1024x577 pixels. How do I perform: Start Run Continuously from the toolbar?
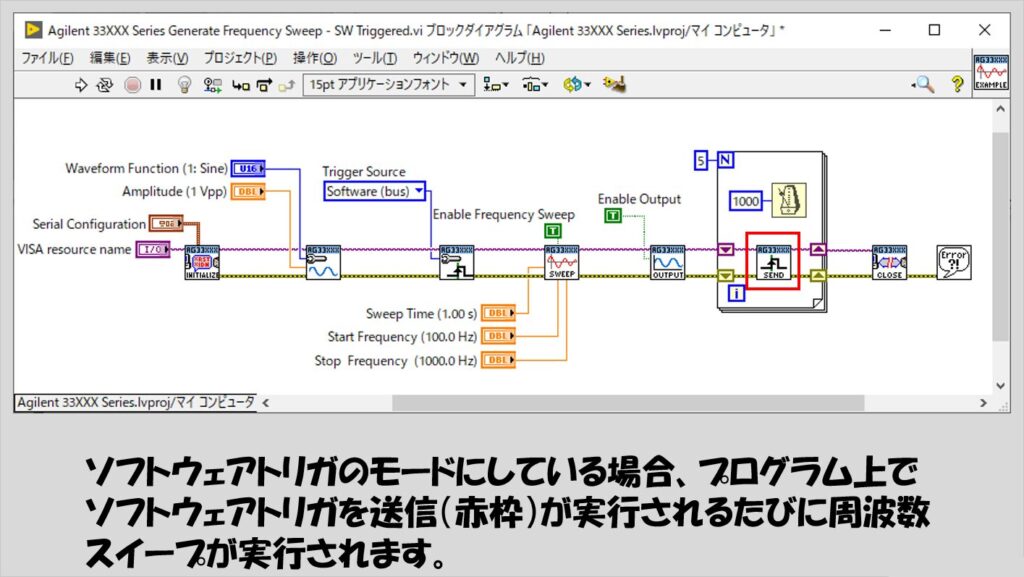tap(104, 85)
